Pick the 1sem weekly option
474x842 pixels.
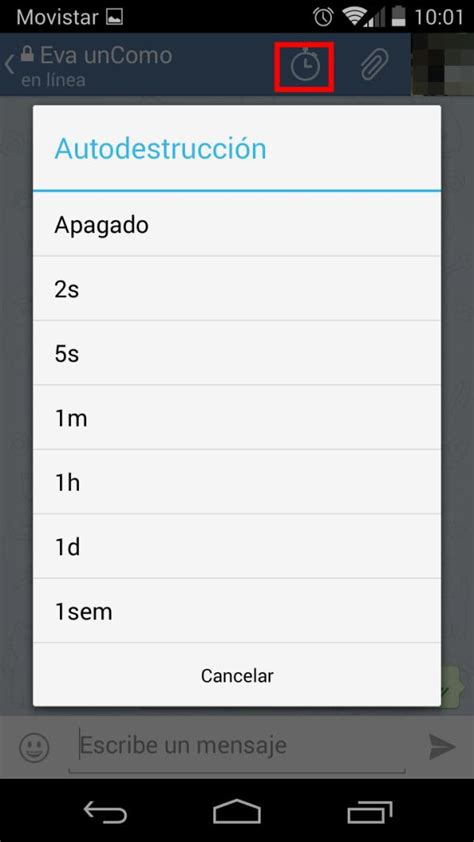coord(237,611)
